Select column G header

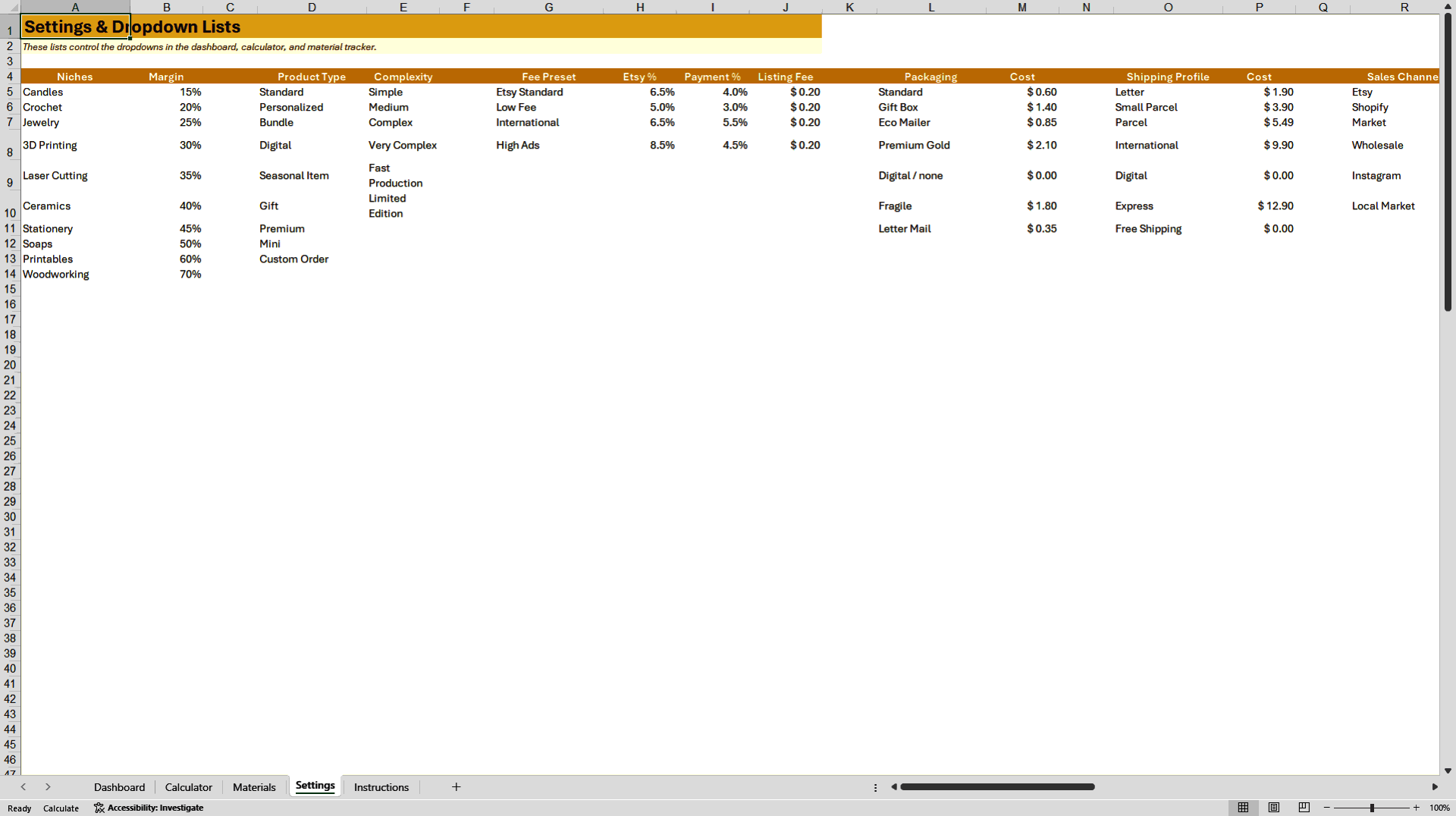coord(549,7)
